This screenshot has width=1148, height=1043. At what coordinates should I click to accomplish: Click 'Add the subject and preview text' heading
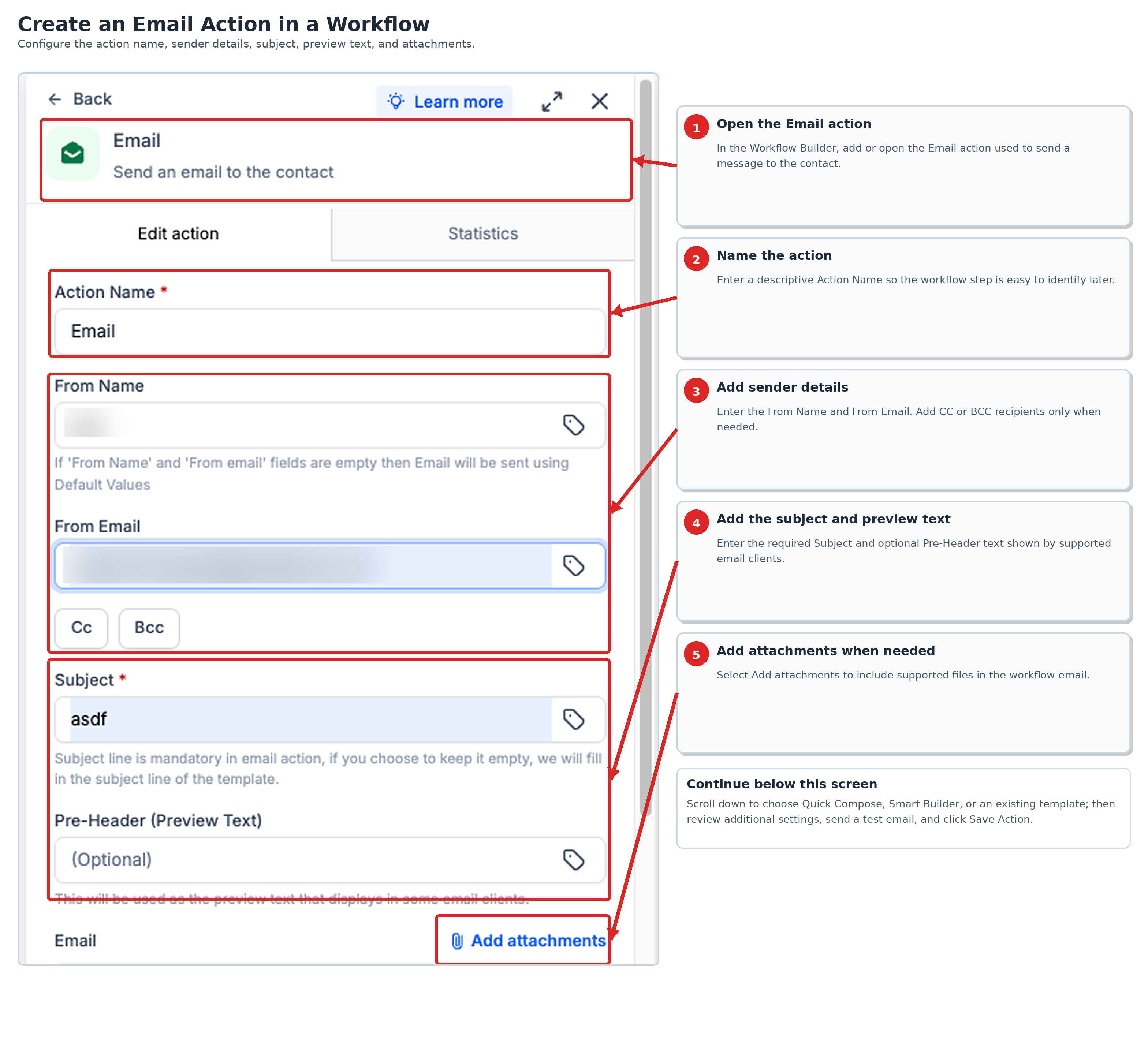point(833,519)
